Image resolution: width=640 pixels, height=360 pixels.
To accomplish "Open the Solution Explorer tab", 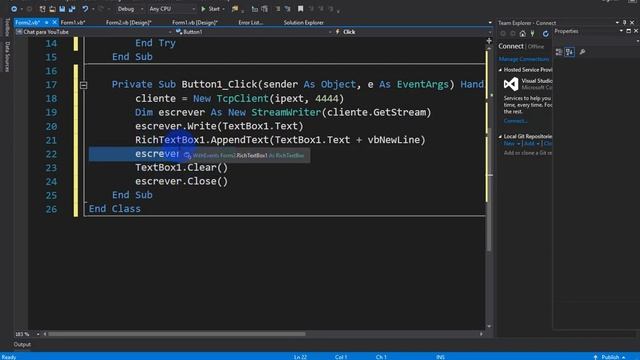I will [304, 22].
